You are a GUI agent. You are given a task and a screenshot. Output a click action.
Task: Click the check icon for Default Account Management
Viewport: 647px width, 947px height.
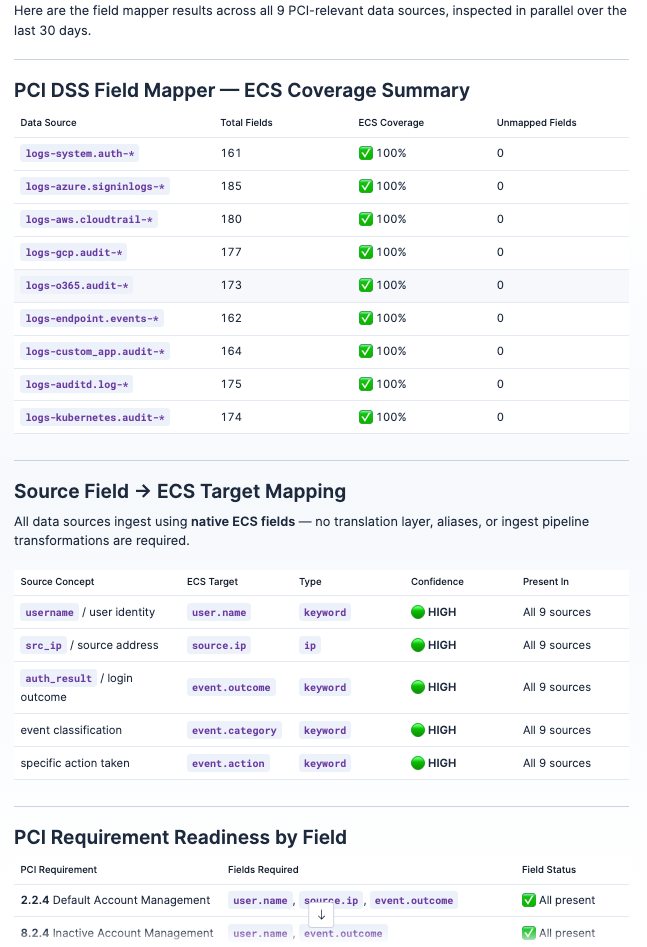529,900
